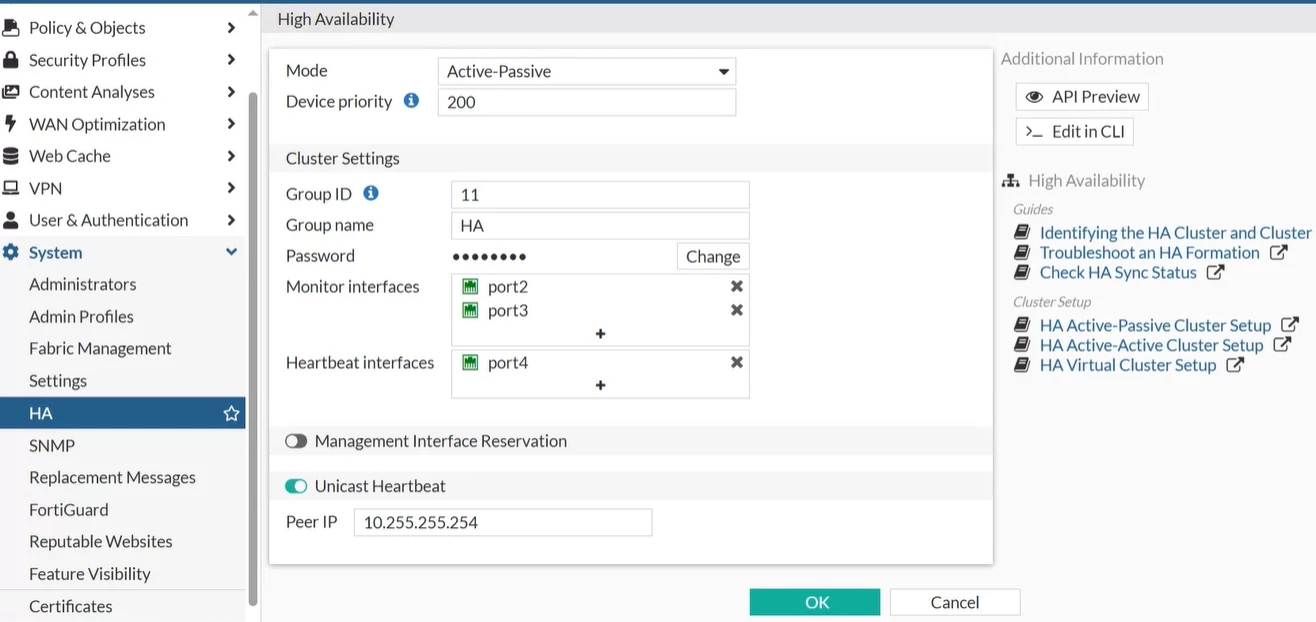This screenshot has width=1316, height=622.
Task: Open Identifying the HA Cluster guide link
Action: pos(1175,233)
